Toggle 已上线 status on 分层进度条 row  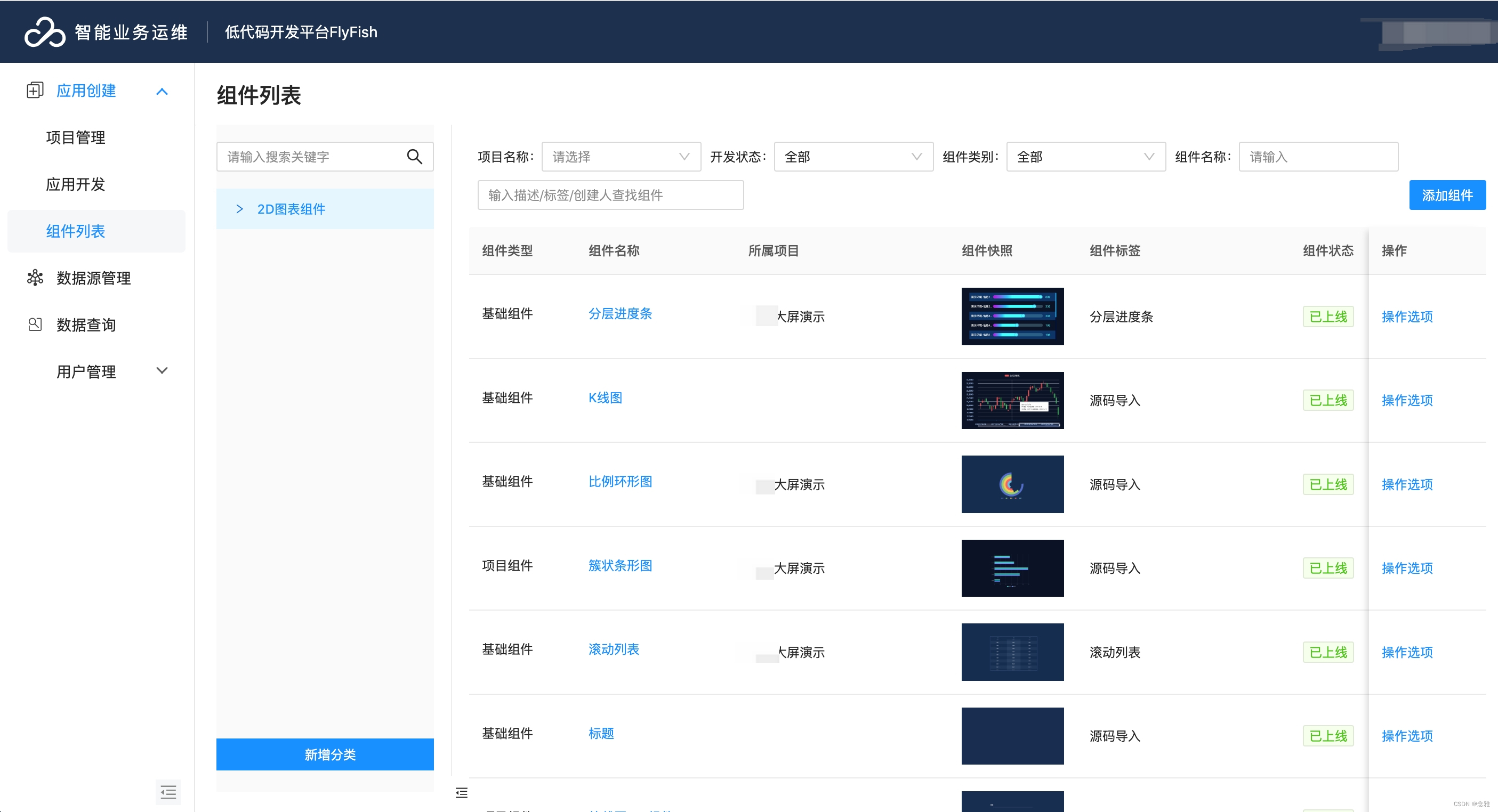point(1328,316)
